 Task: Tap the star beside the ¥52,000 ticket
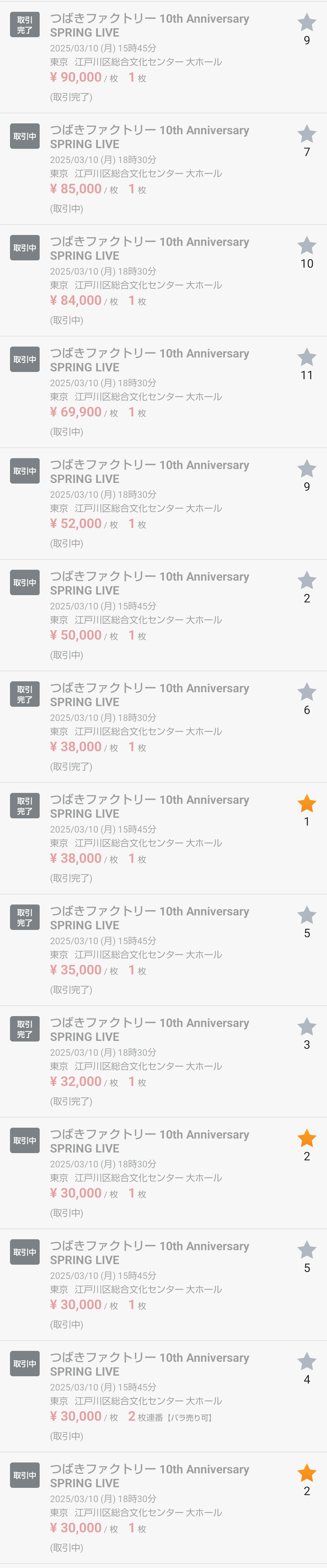point(306,469)
